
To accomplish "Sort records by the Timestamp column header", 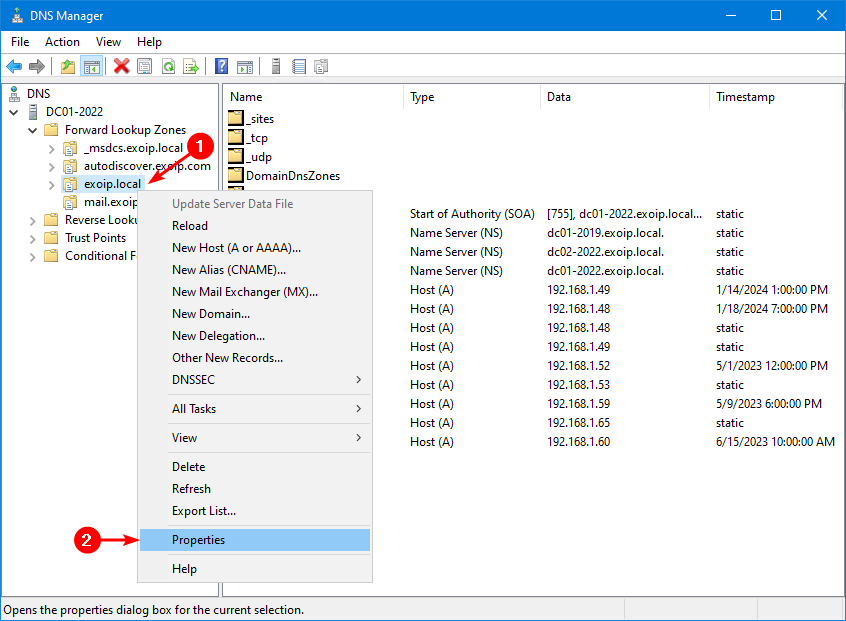I will pyautogui.click(x=745, y=97).
